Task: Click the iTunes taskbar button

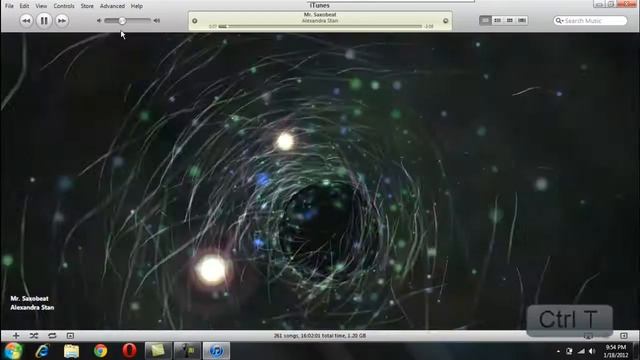Action: click(217, 351)
